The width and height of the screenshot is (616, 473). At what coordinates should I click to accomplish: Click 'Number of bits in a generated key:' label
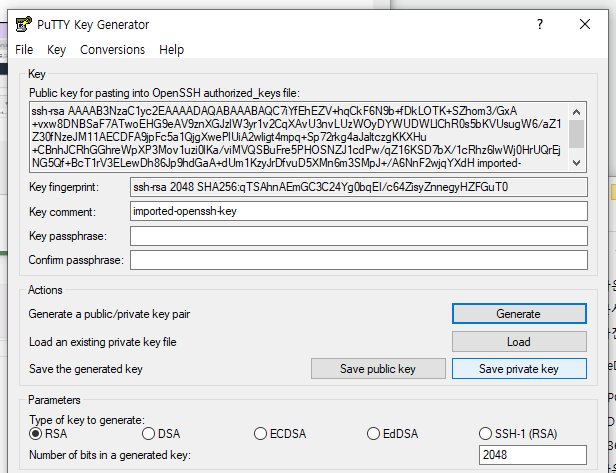coord(110,455)
